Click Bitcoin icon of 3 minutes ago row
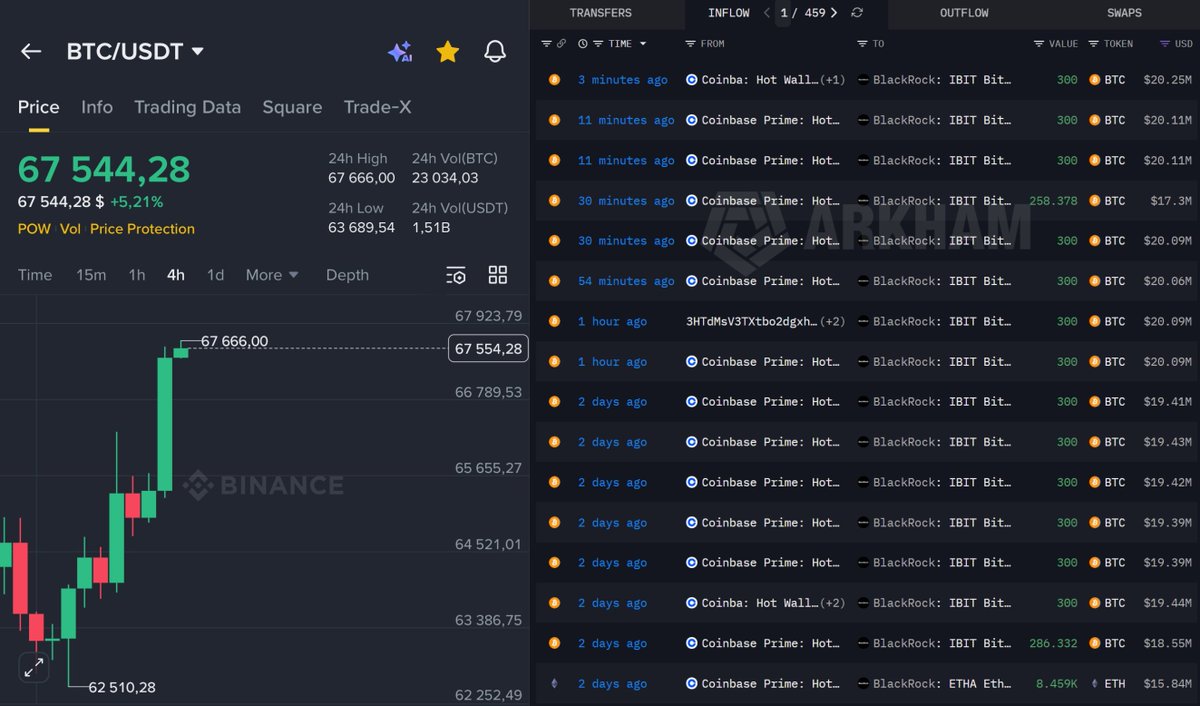The height and width of the screenshot is (706, 1200). [555, 80]
